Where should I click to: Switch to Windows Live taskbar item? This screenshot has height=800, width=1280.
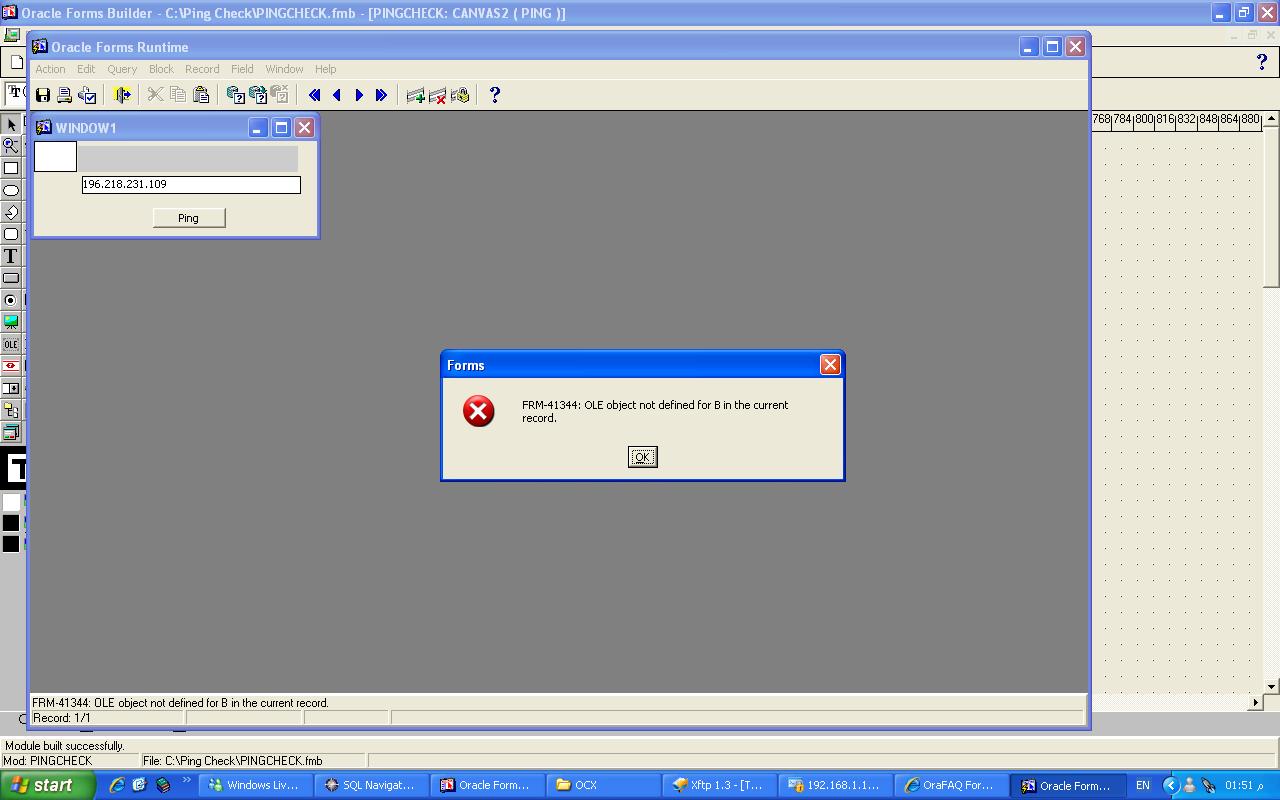[x=255, y=785]
